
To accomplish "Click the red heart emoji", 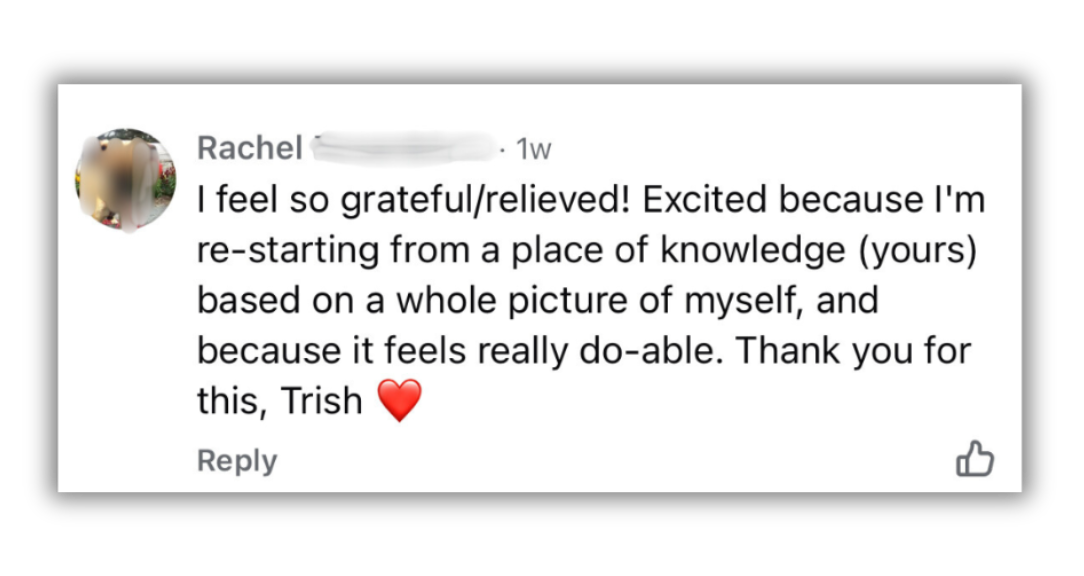I will point(399,401).
